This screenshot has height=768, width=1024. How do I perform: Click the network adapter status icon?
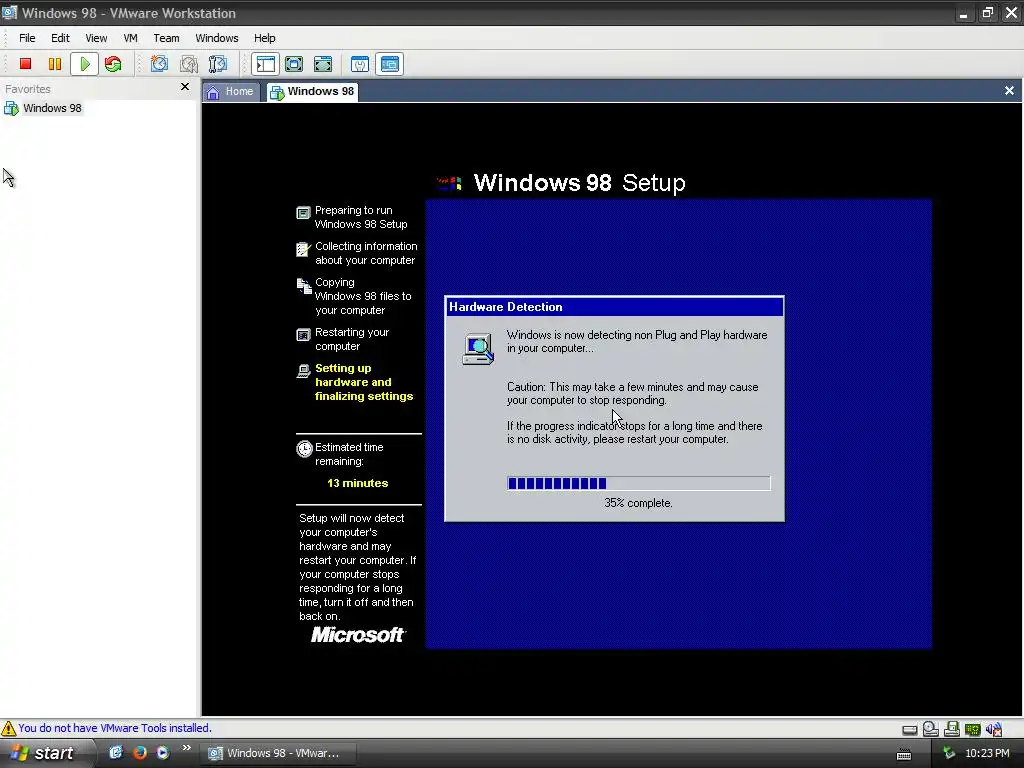[x=972, y=729]
